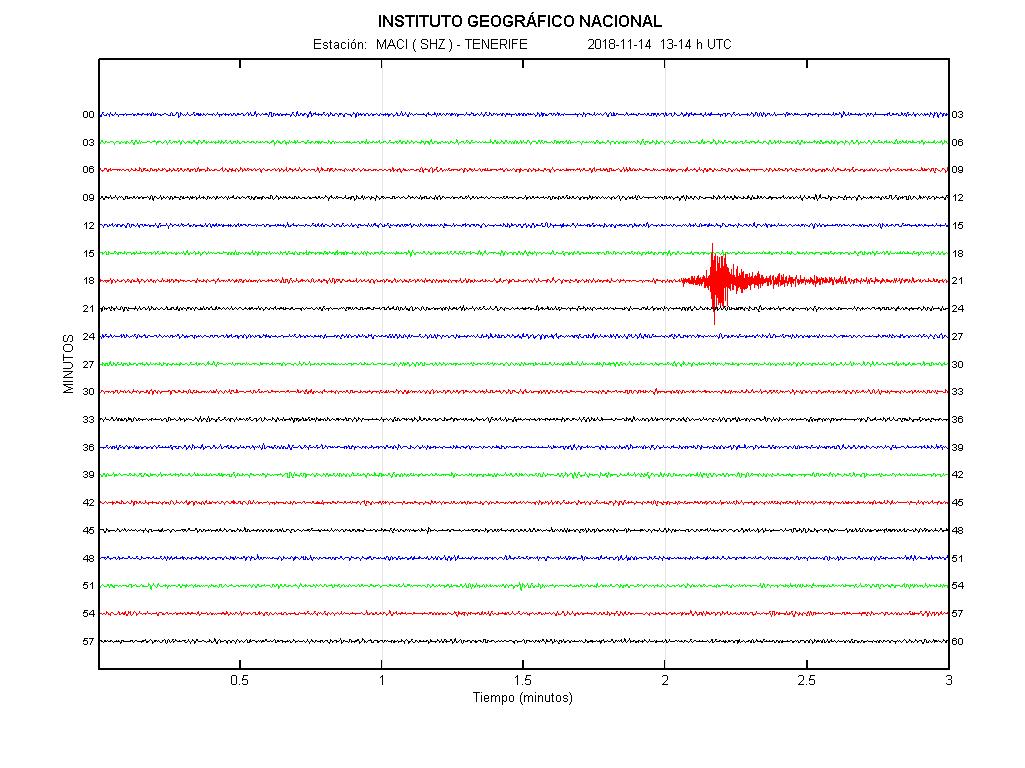Click the Tiempo (minutos) x-axis label
Screen dimensions: 1025x768
522,698
